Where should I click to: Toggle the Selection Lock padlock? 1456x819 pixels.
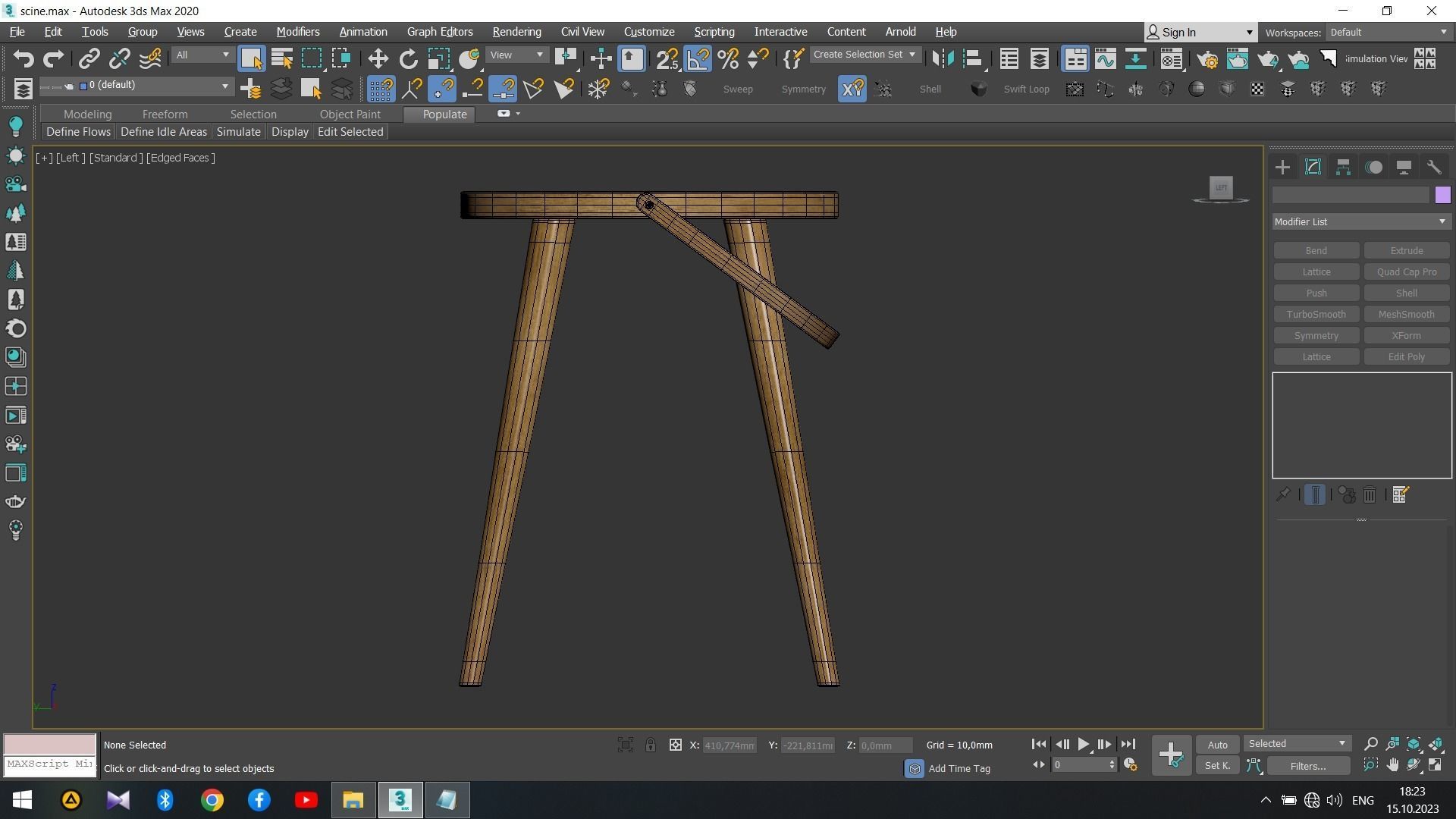(x=651, y=745)
